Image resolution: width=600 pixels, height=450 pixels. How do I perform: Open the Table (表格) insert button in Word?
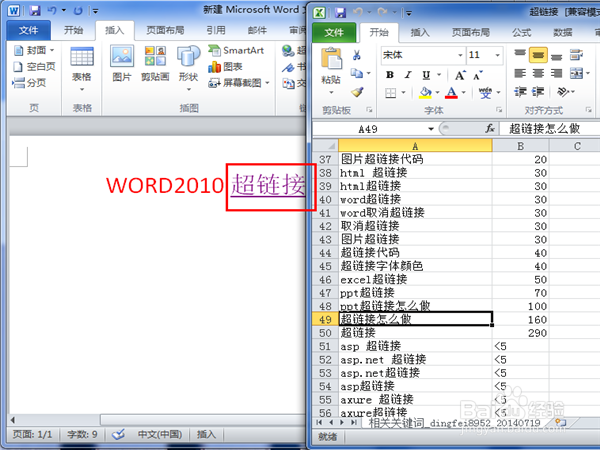point(82,69)
